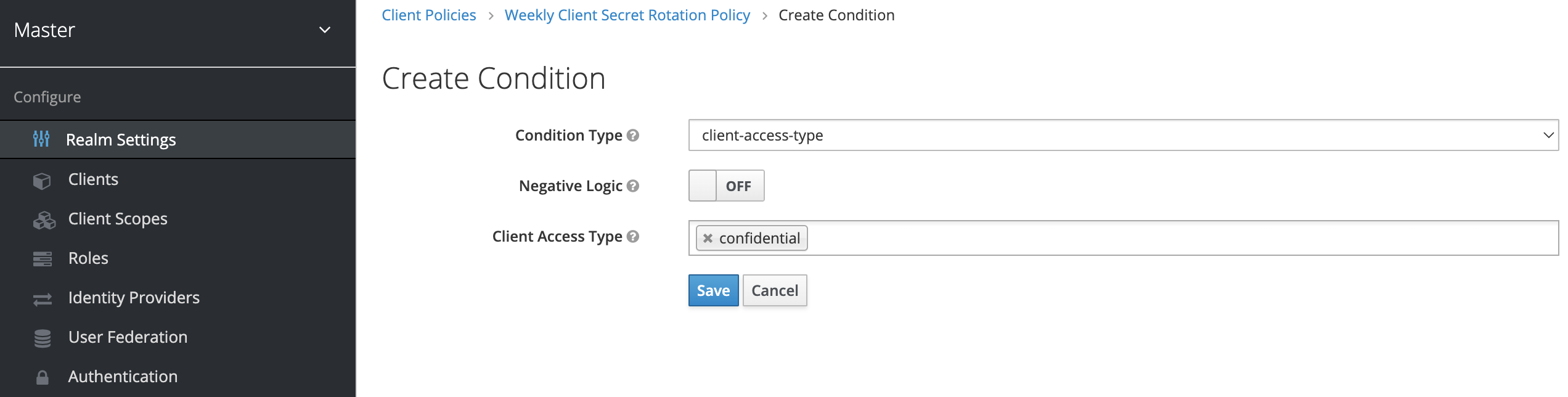Click the Roles list icon
The height and width of the screenshot is (397, 1568).
click(43, 259)
